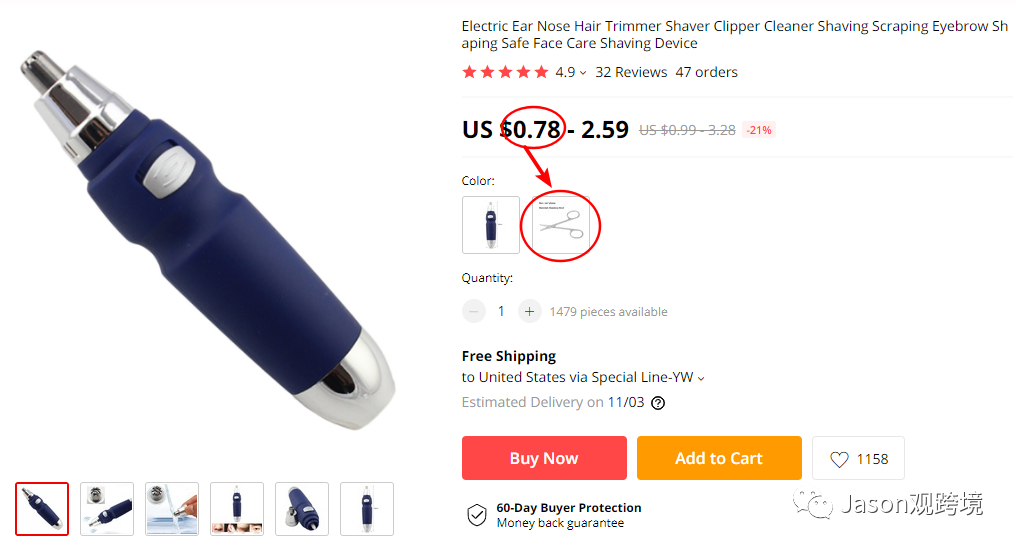Select the fourth thumbnail with usage faces
Viewport: 1016px width, 548px height.
(x=237, y=509)
